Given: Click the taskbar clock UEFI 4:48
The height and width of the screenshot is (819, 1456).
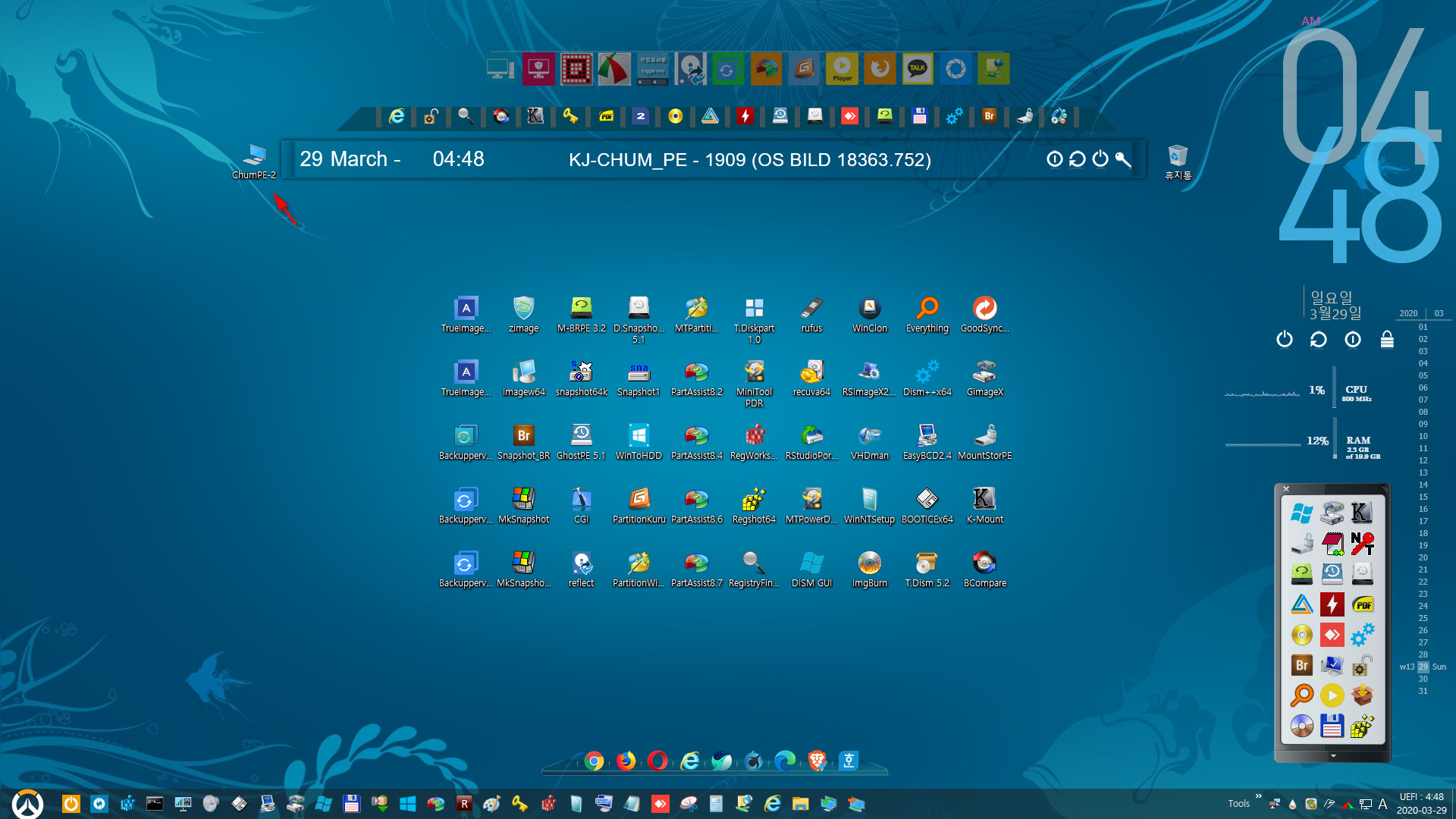Looking at the screenshot, I should [x=1421, y=804].
